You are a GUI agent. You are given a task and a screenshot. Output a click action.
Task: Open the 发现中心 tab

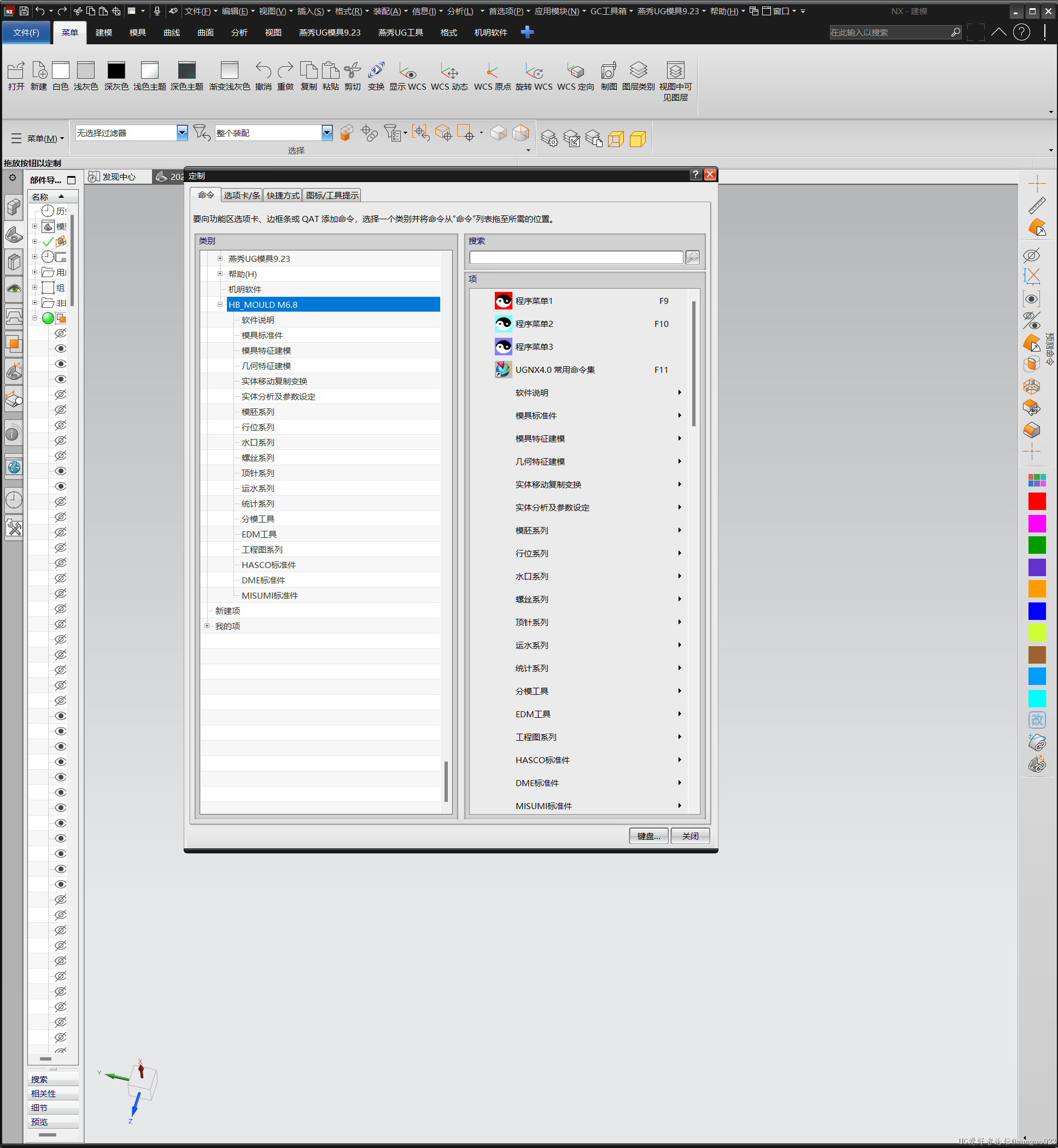point(118,177)
